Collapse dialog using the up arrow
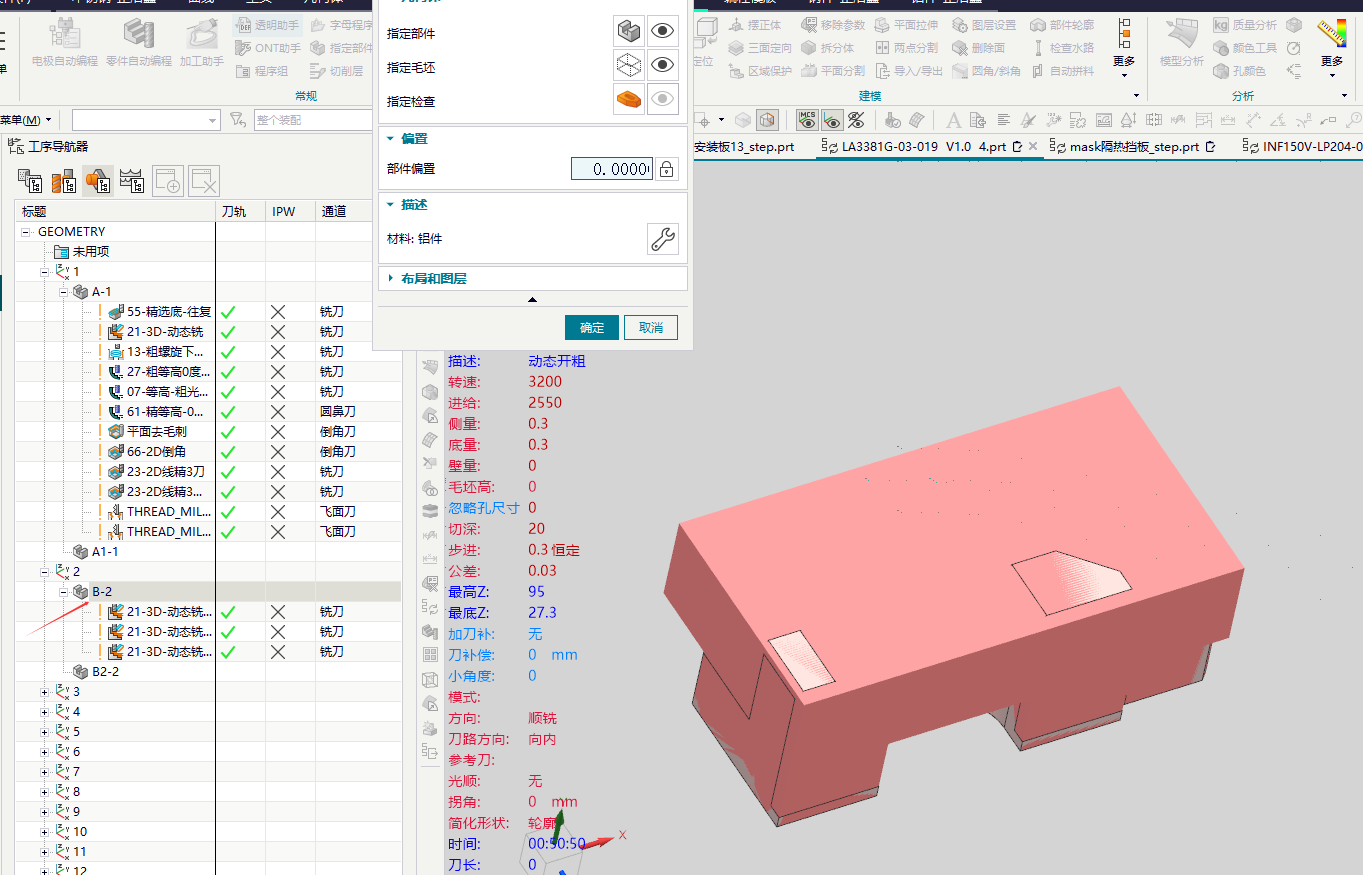The width and height of the screenshot is (1363, 875). click(532, 299)
